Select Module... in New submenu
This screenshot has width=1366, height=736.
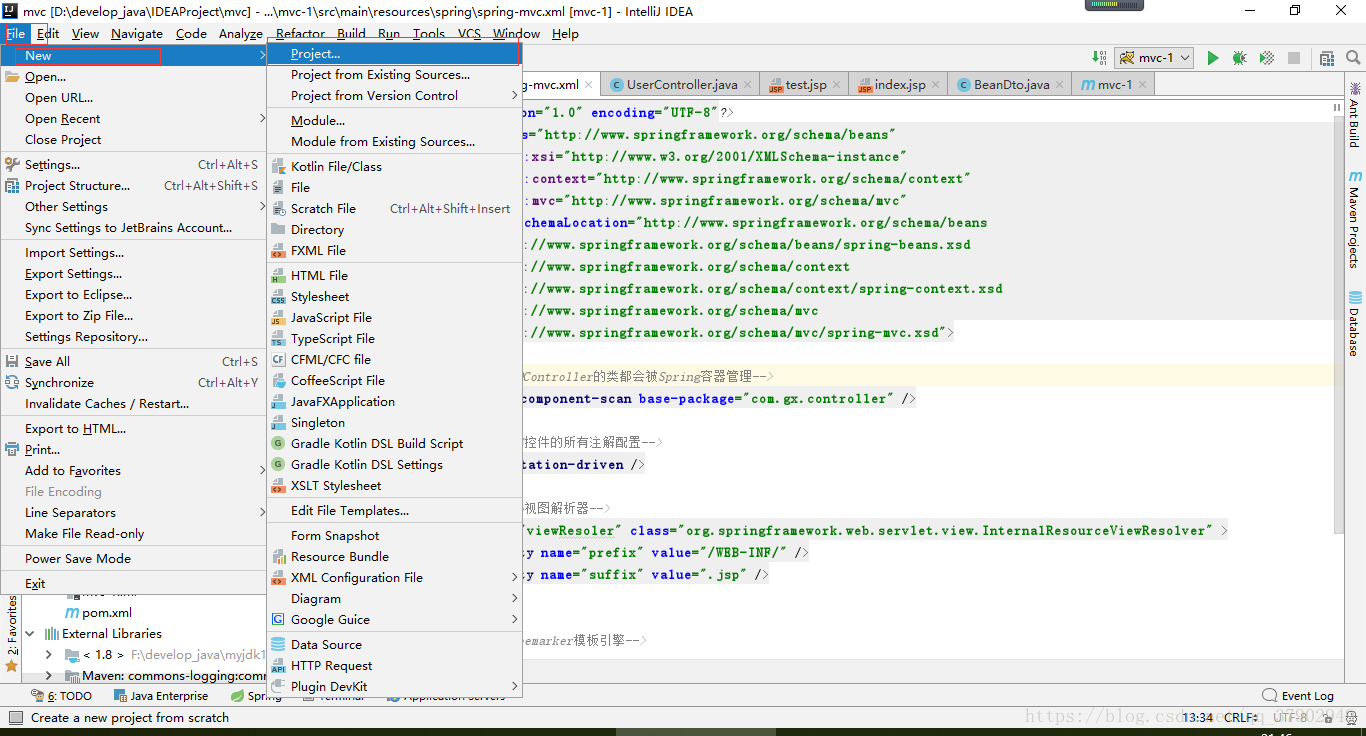[x=394, y=120]
